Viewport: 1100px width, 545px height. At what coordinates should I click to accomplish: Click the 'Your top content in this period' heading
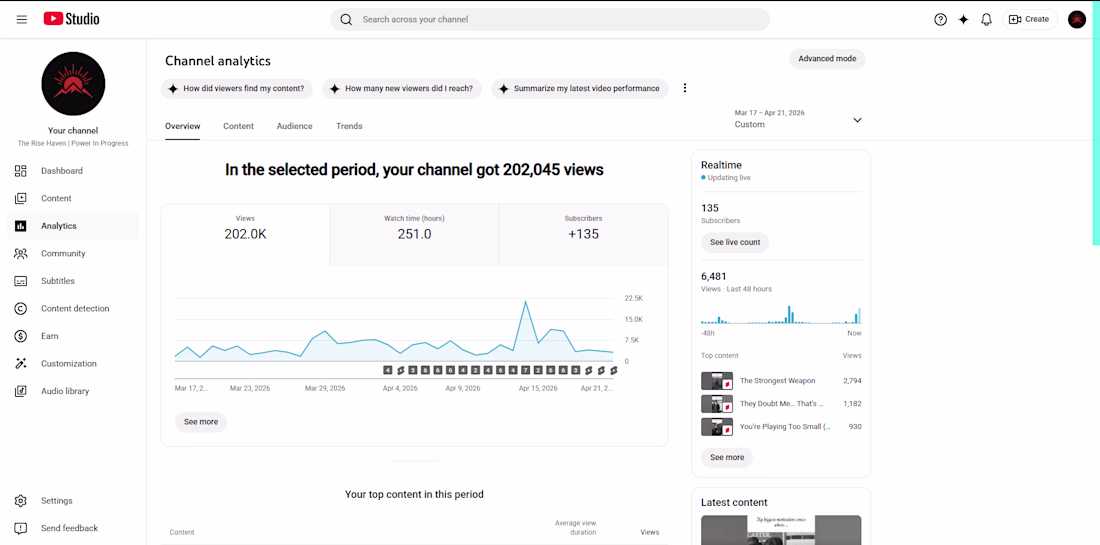coord(414,494)
